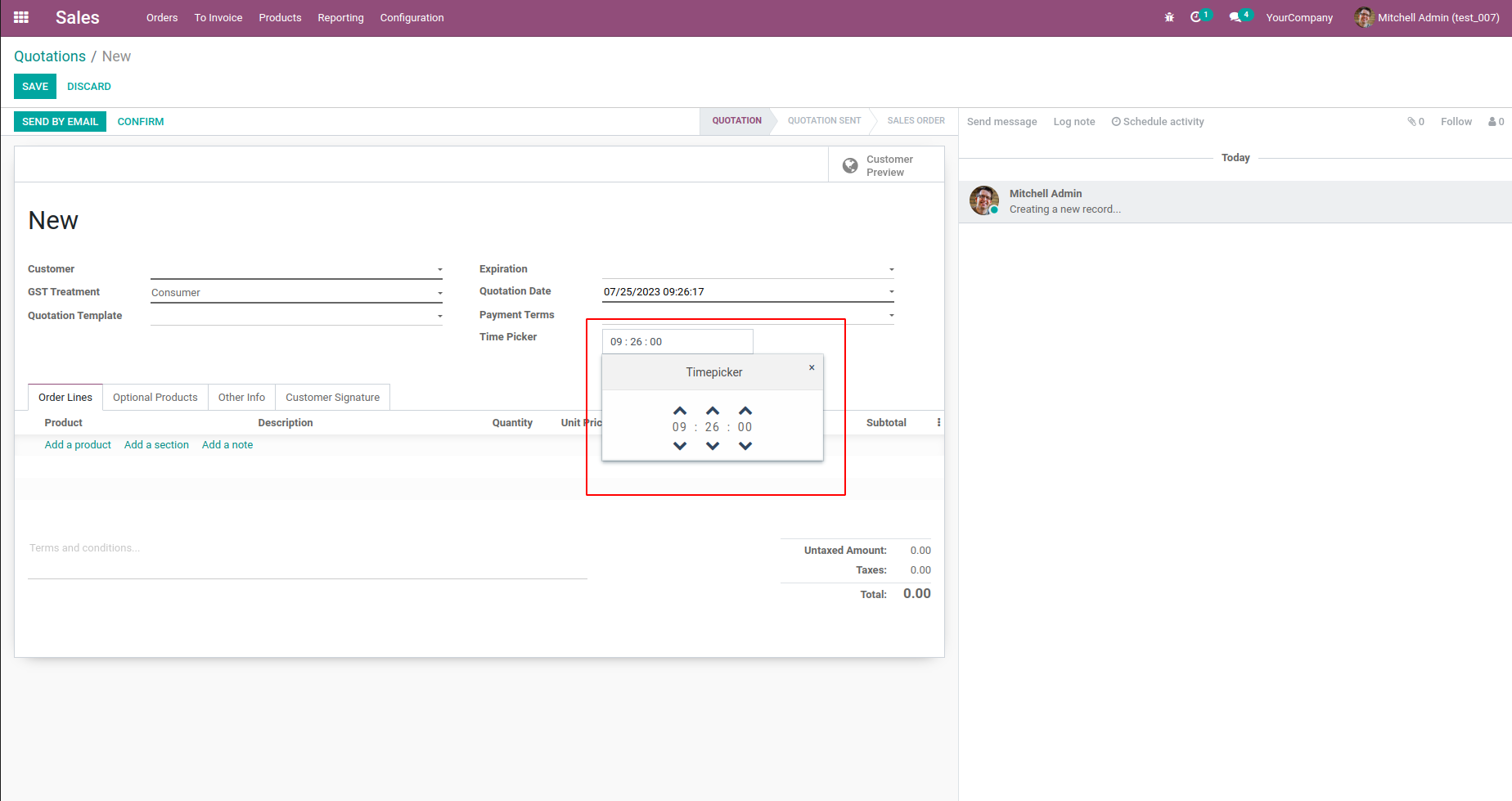
Task: Switch to the Order Lines tab
Action: coord(65,397)
